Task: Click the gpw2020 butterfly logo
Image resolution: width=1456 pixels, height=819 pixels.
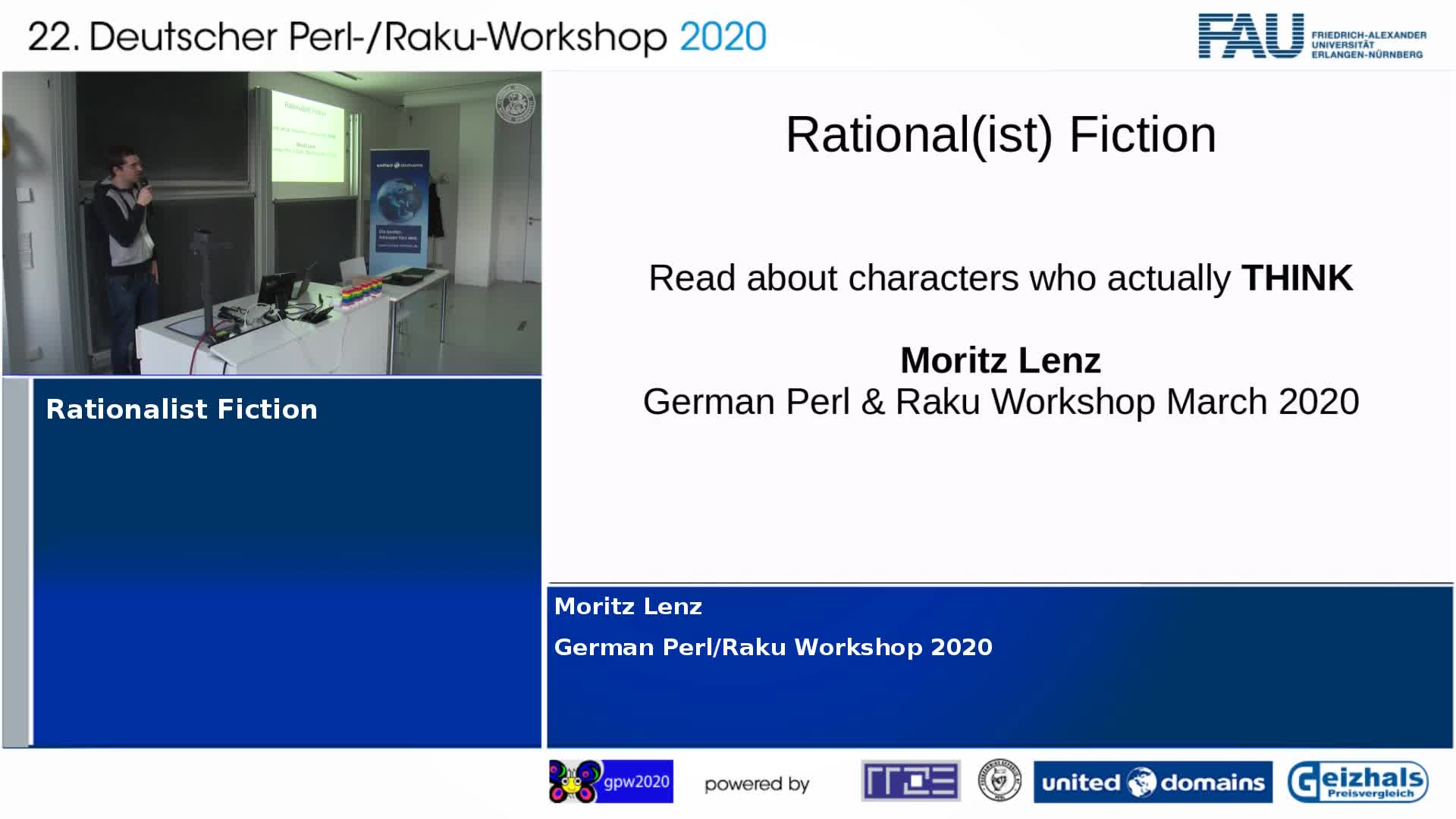Action: coord(610,781)
